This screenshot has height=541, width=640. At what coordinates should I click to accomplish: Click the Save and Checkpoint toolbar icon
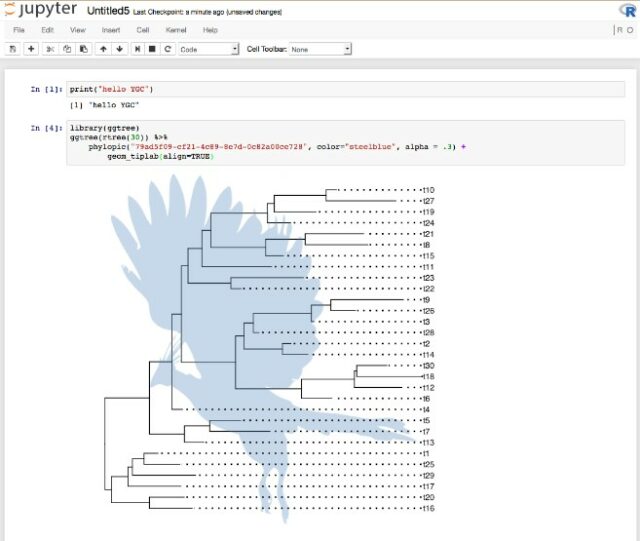tap(13, 49)
